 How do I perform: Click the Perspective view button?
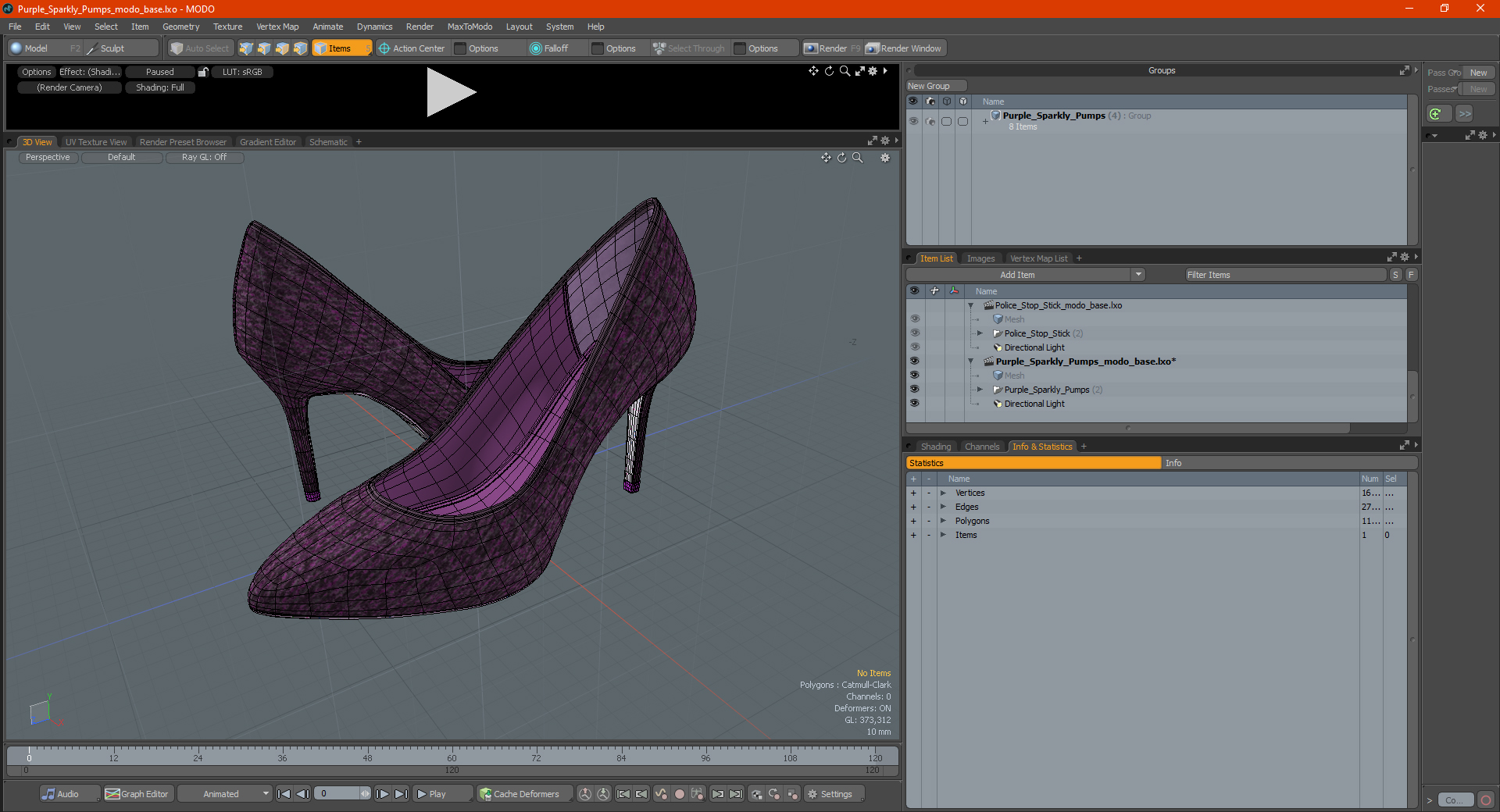tap(48, 157)
